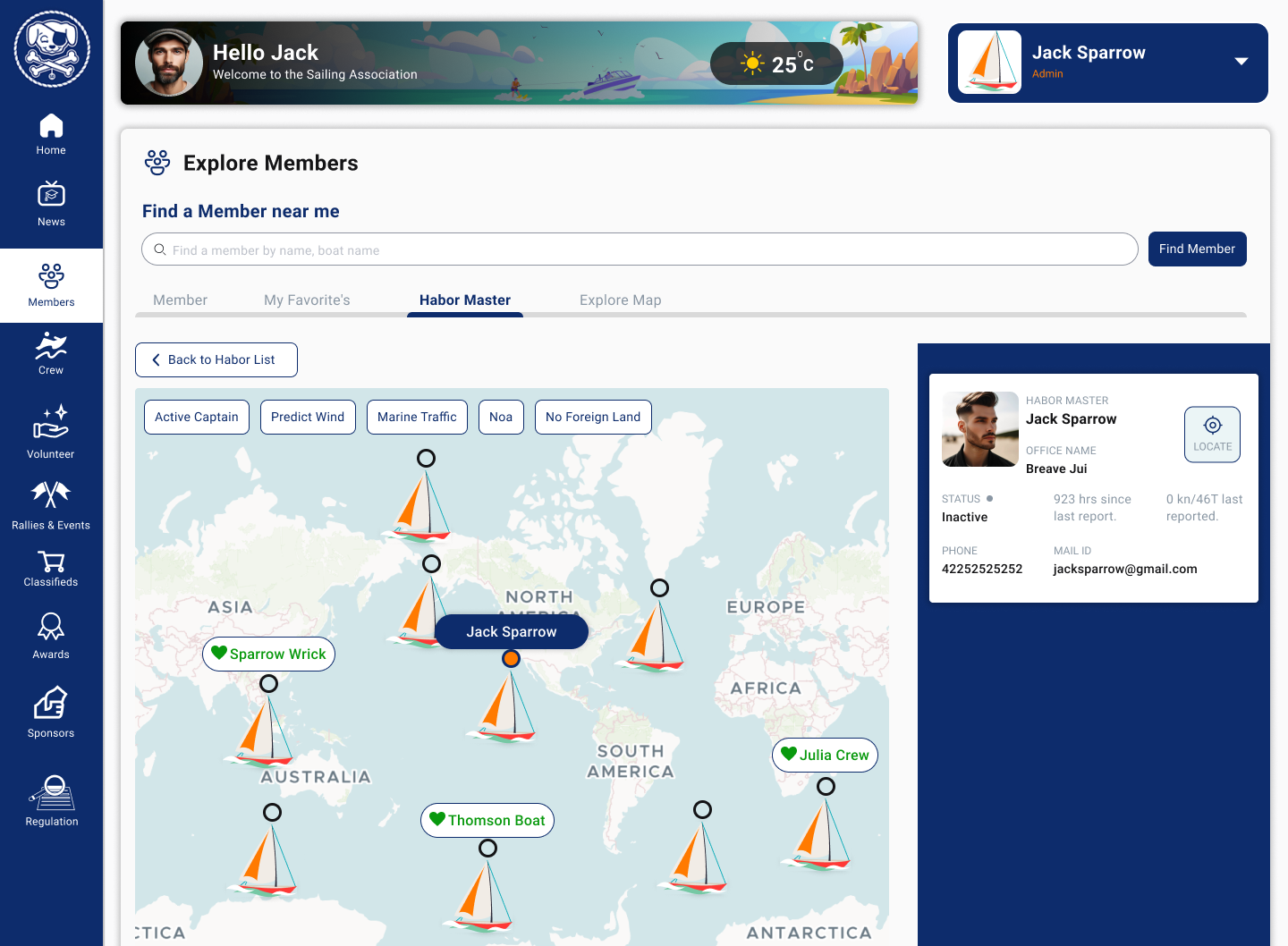Image resolution: width=1288 pixels, height=946 pixels.
Task: Open the Classifieds cart icon
Action: [x=51, y=562]
